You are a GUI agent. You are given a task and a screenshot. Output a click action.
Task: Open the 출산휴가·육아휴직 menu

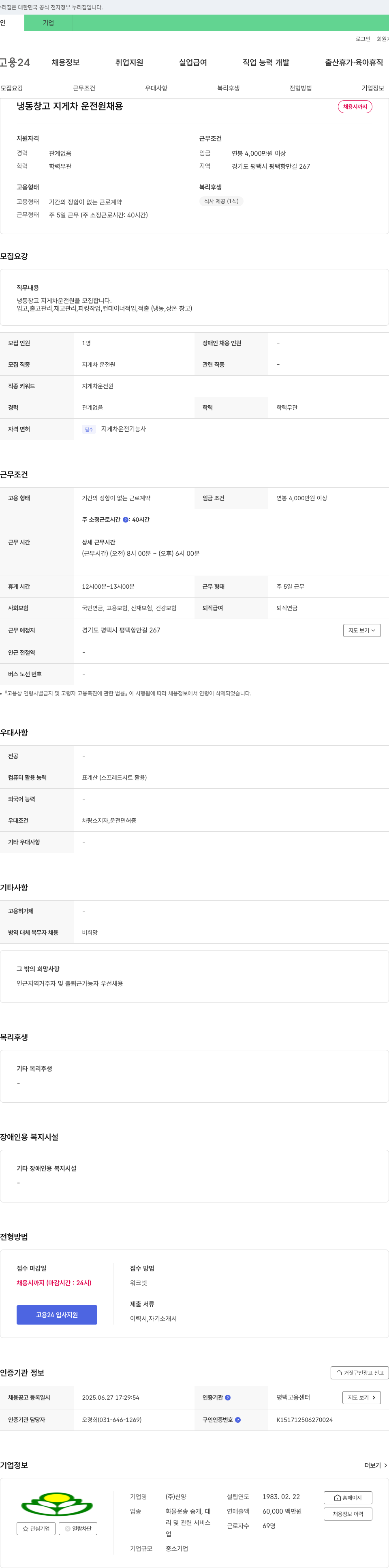pyautogui.click(x=354, y=63)
